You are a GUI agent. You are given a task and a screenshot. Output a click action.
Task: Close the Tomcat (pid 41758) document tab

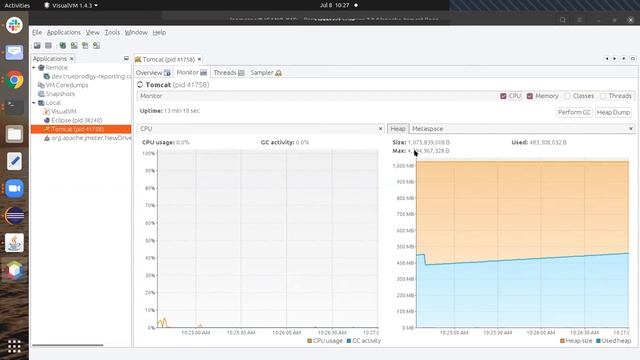[x=199, y=60]
